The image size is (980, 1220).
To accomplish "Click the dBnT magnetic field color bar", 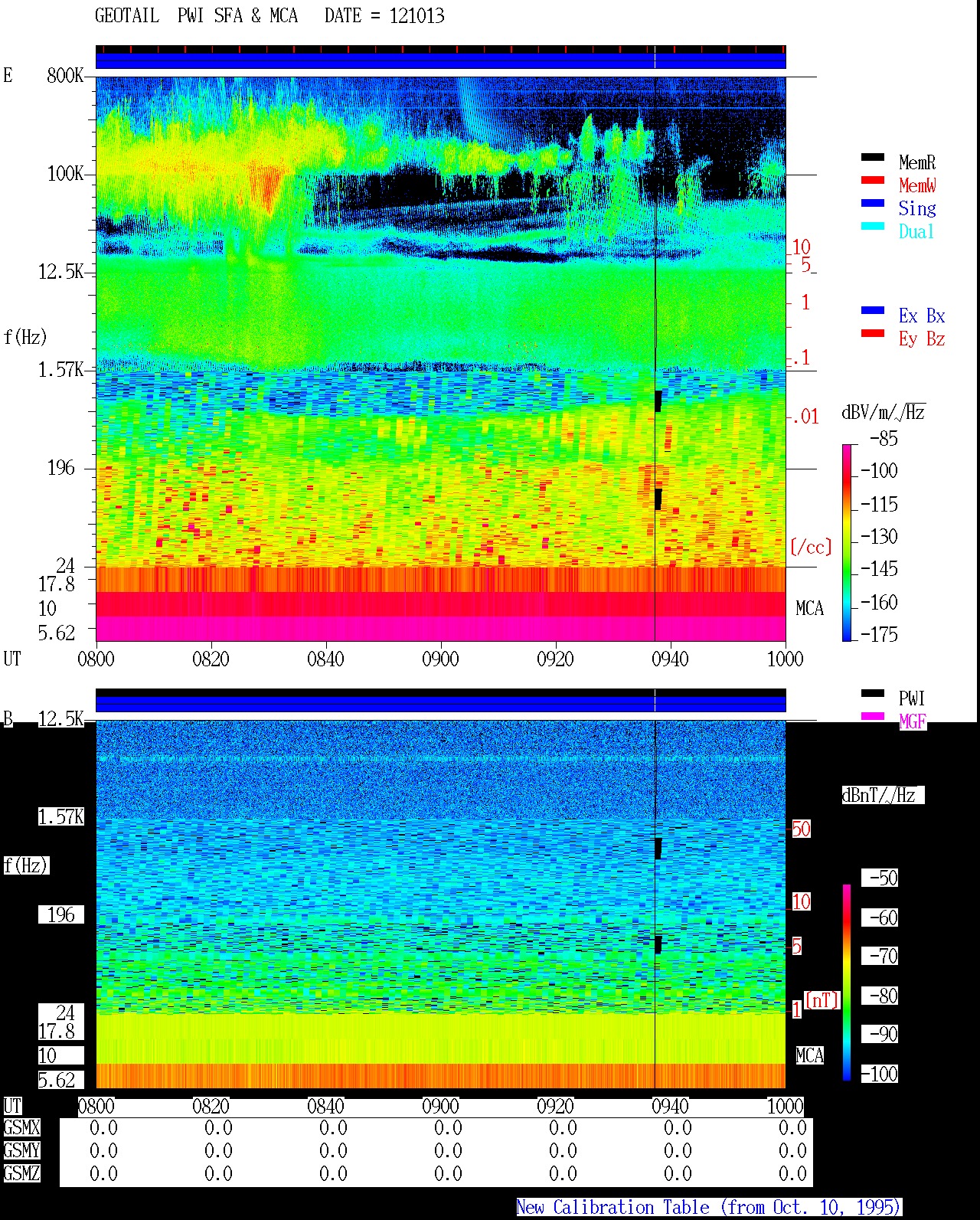I will point(847,983).
